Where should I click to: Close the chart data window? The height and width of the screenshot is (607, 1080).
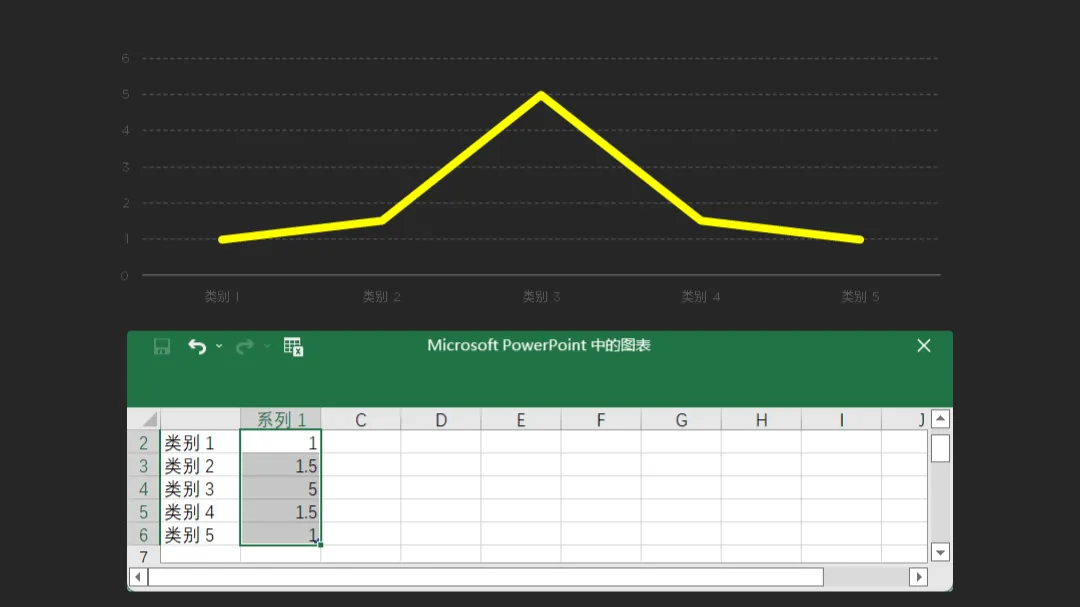click(924, 345)
